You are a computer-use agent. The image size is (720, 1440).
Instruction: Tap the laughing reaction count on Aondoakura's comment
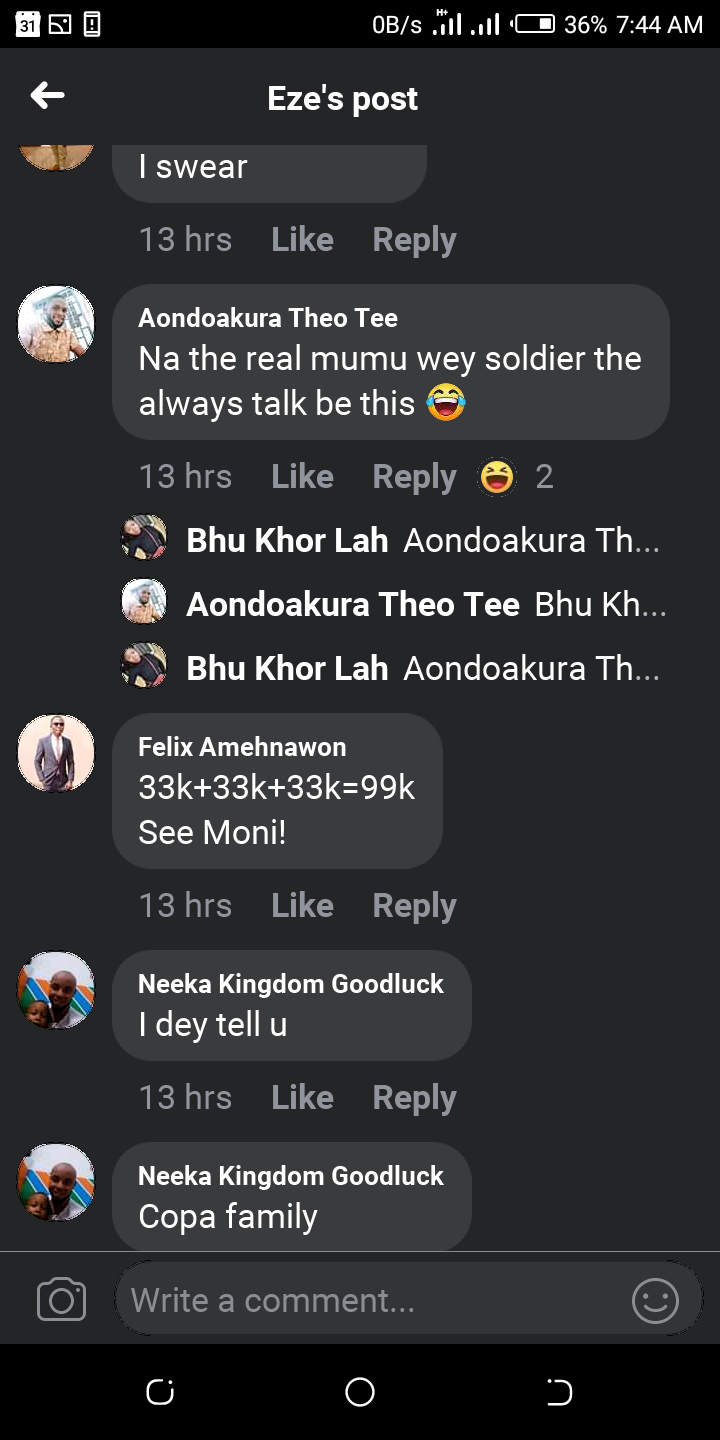pyautogui.click(x=516, y=477)
